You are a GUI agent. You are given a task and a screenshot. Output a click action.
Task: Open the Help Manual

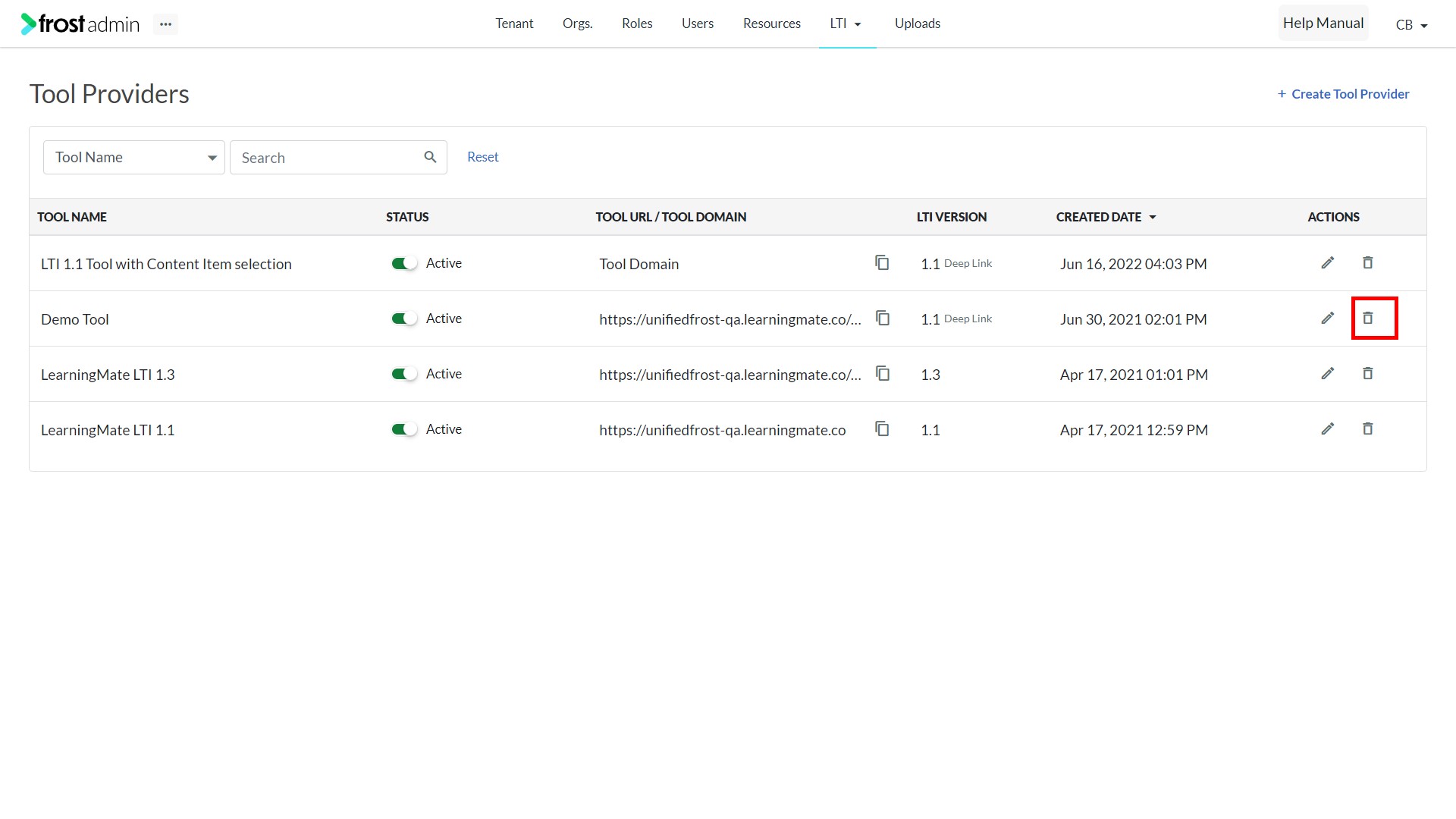click(1323, 23)
